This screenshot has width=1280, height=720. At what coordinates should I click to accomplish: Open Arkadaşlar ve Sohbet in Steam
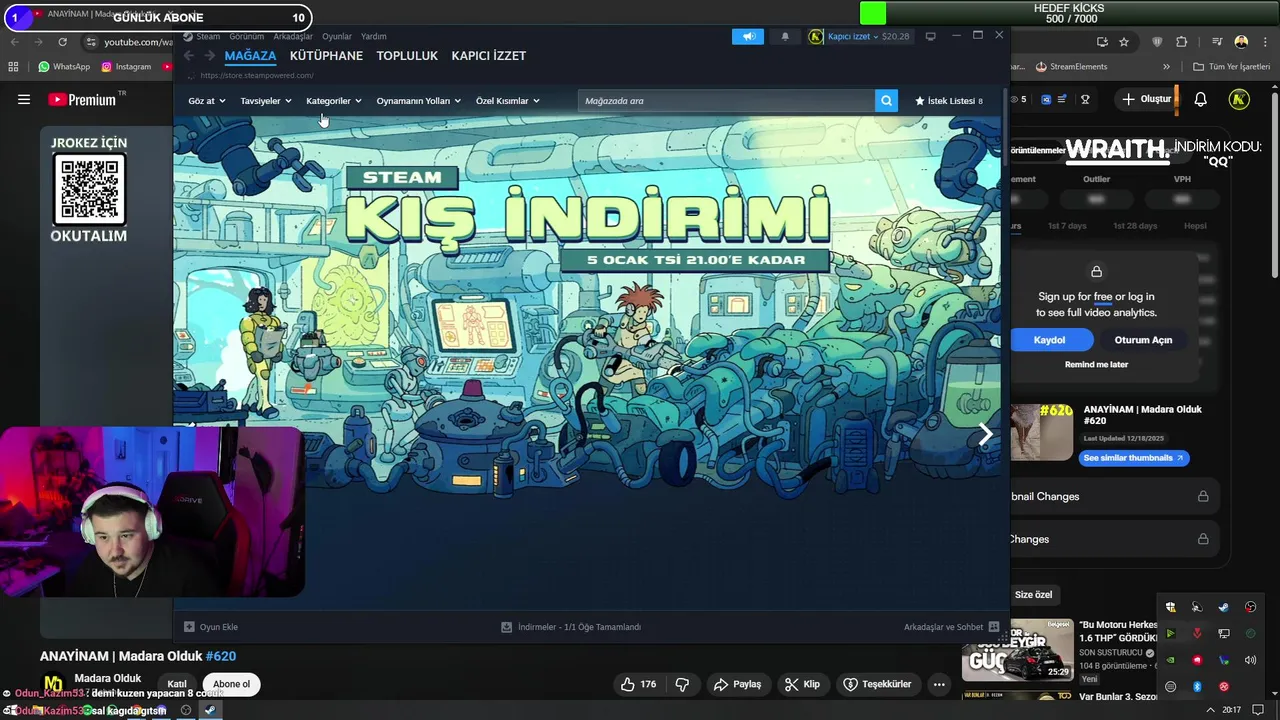[951, 627]
